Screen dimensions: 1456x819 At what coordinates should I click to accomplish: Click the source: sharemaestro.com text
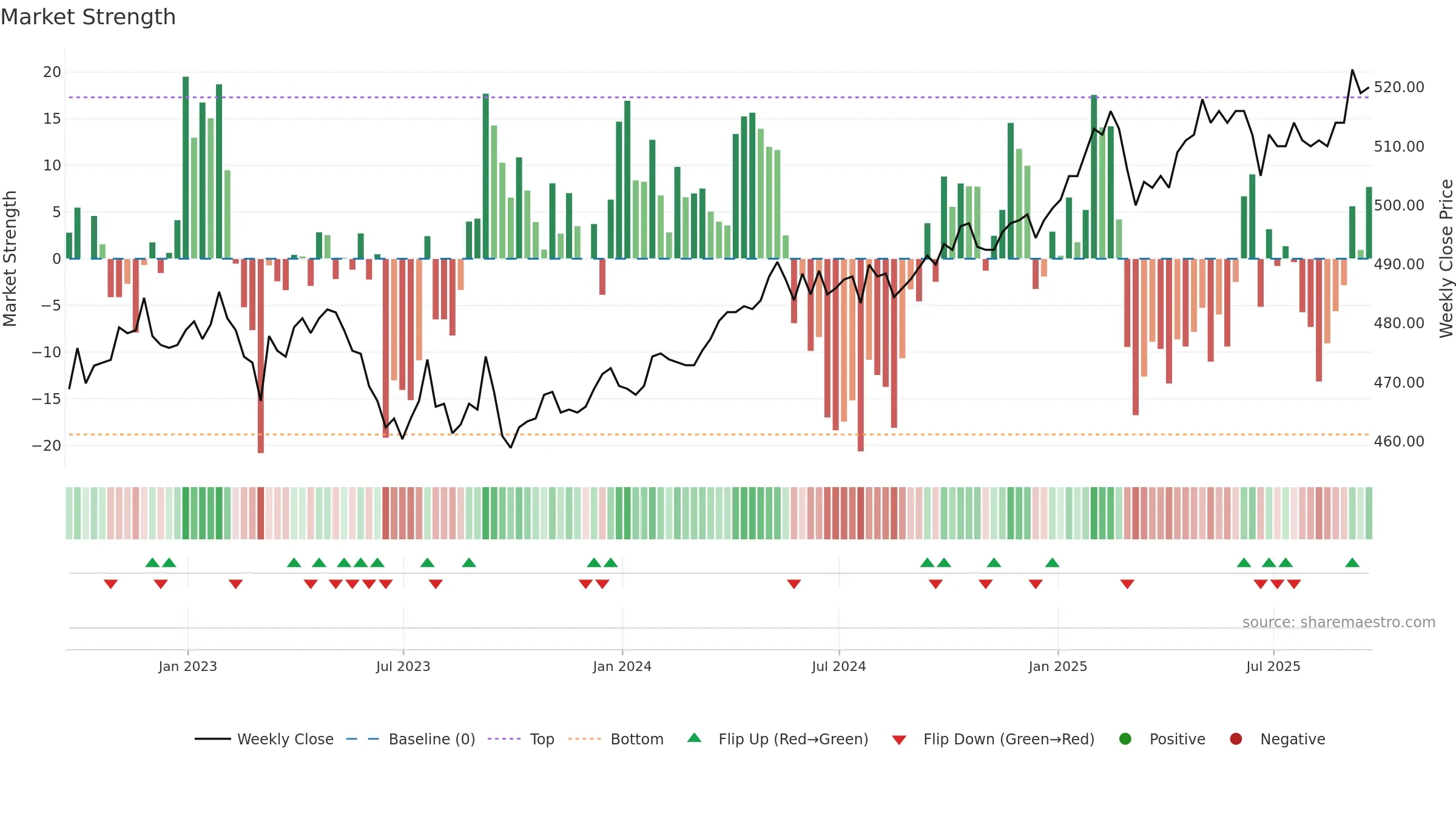pyautogui.click(x=1339, y=622)
